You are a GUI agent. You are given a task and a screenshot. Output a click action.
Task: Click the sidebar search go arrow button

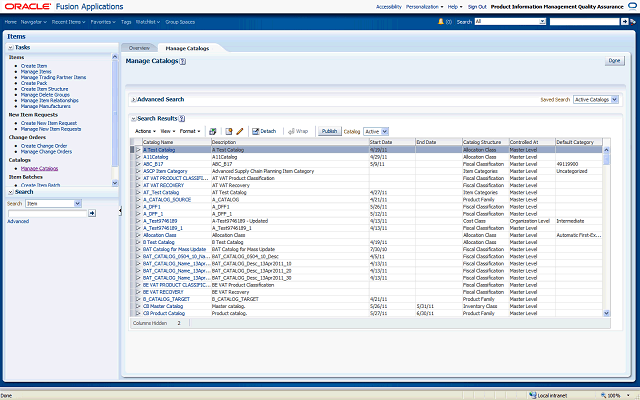point(92,213)
